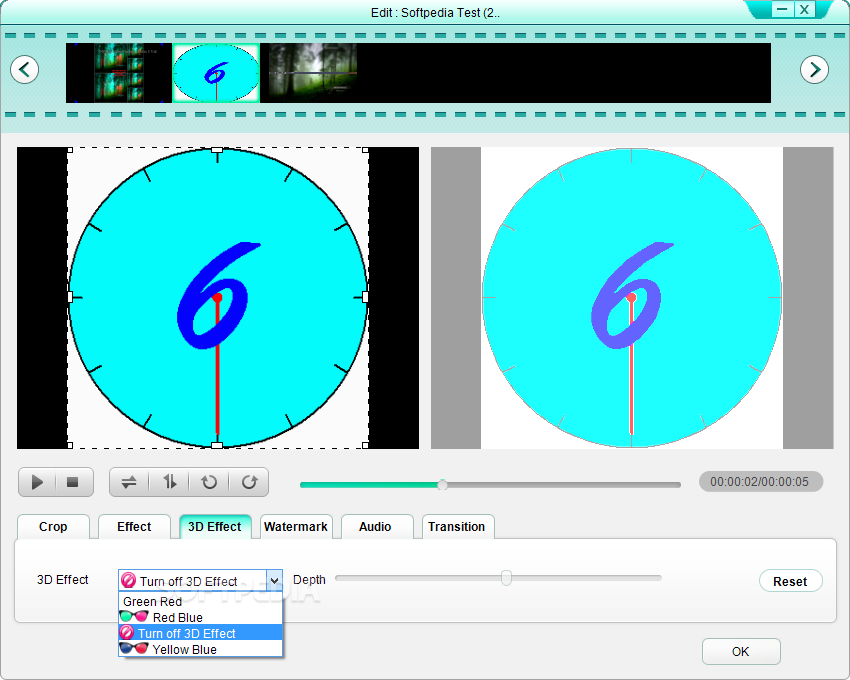
Task: Open the Transition tab
Action: [x=456, y=527]
